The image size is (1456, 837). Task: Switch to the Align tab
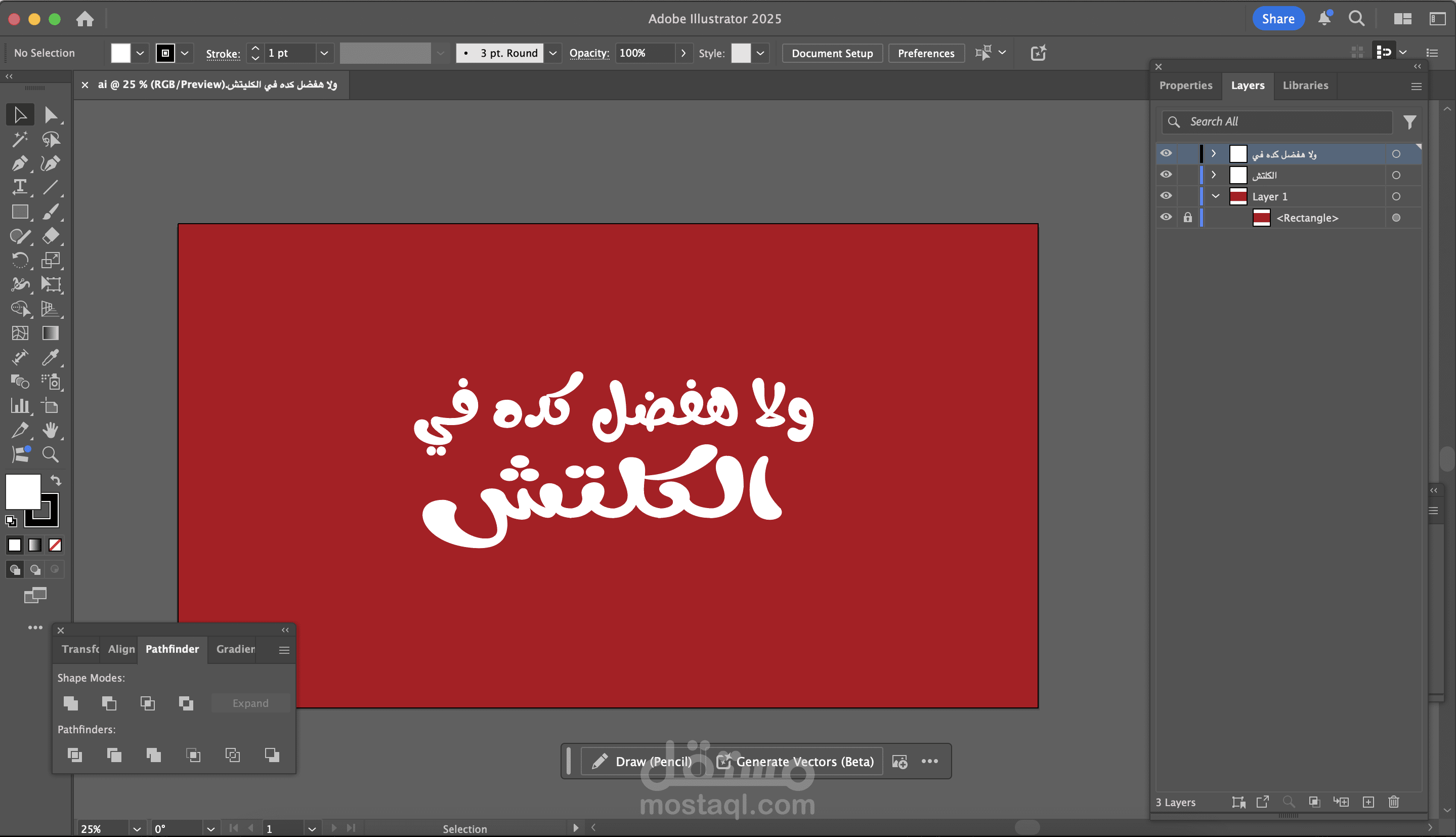point(121,649)
